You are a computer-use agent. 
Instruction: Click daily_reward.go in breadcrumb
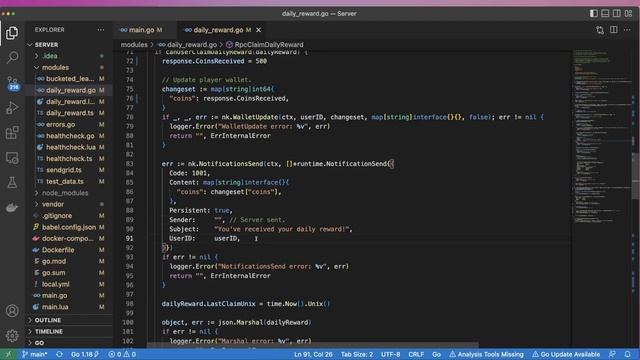(188, 44)
